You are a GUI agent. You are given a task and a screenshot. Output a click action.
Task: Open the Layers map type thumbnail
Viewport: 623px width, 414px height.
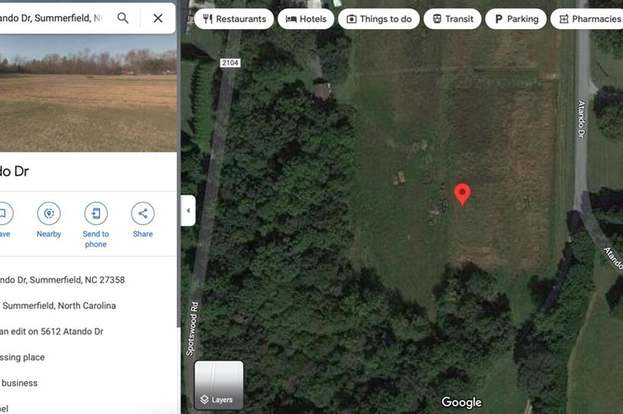pyautogui.click(x=219, y=385)
